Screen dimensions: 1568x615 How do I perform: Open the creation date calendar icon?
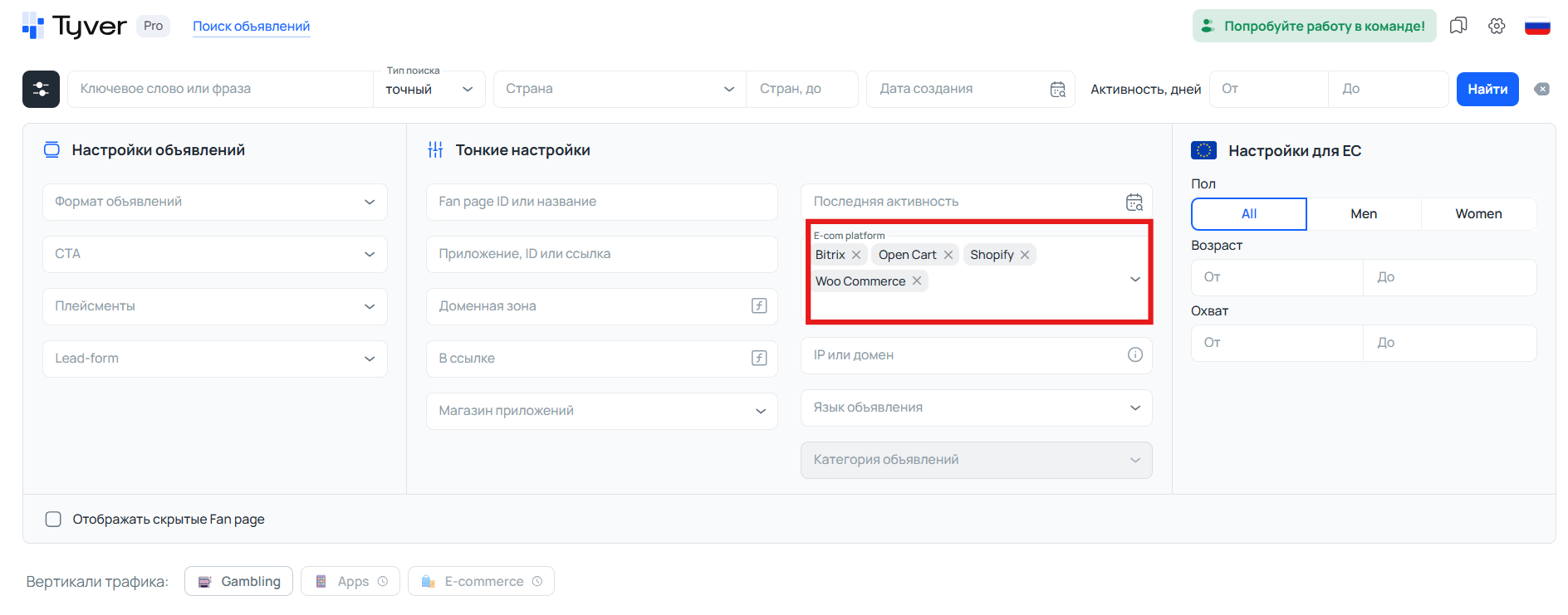pyautogui.click(x=1057, y=89)
